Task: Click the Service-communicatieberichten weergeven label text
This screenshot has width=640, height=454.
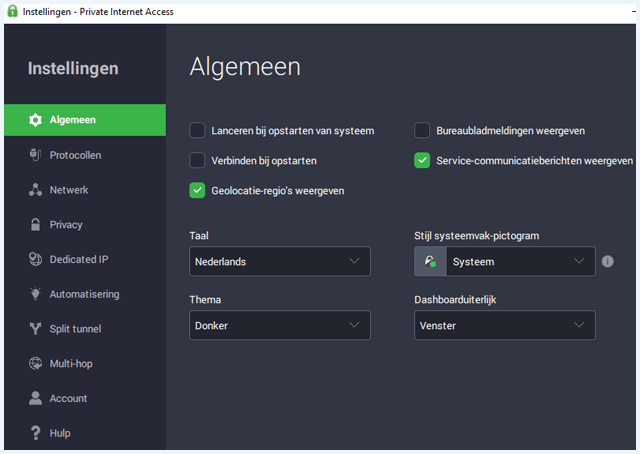Action: click(x=534, y=161)
